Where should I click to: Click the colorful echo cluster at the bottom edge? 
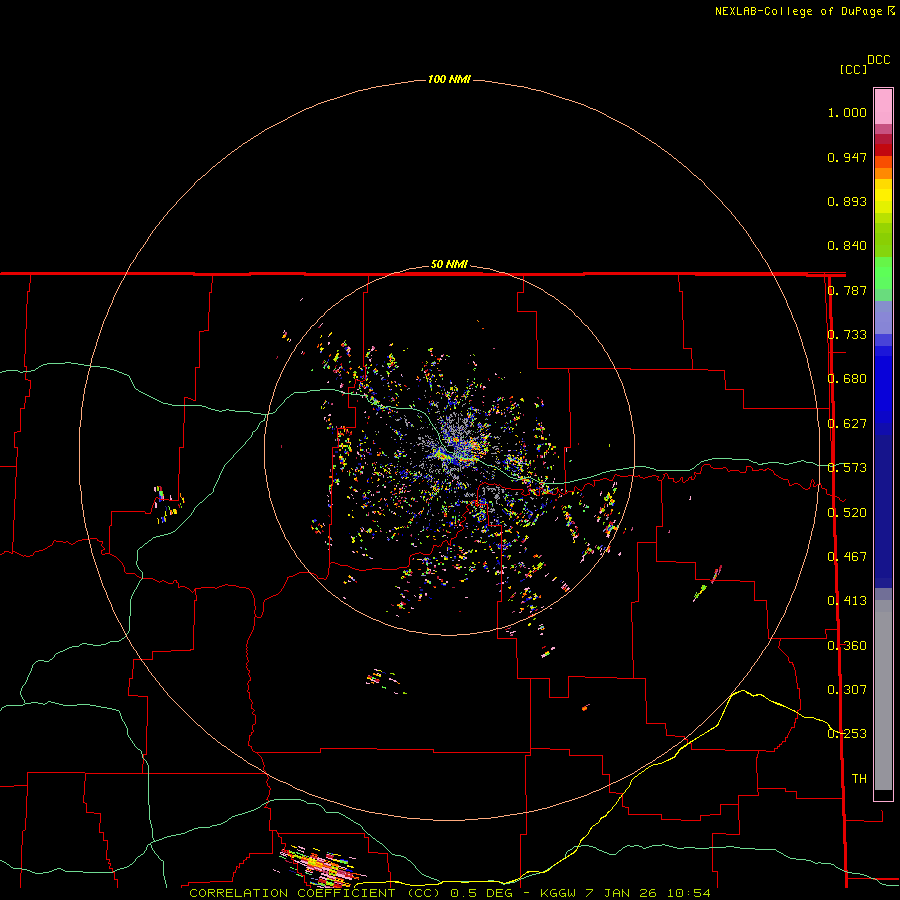[x=321, y=864]
